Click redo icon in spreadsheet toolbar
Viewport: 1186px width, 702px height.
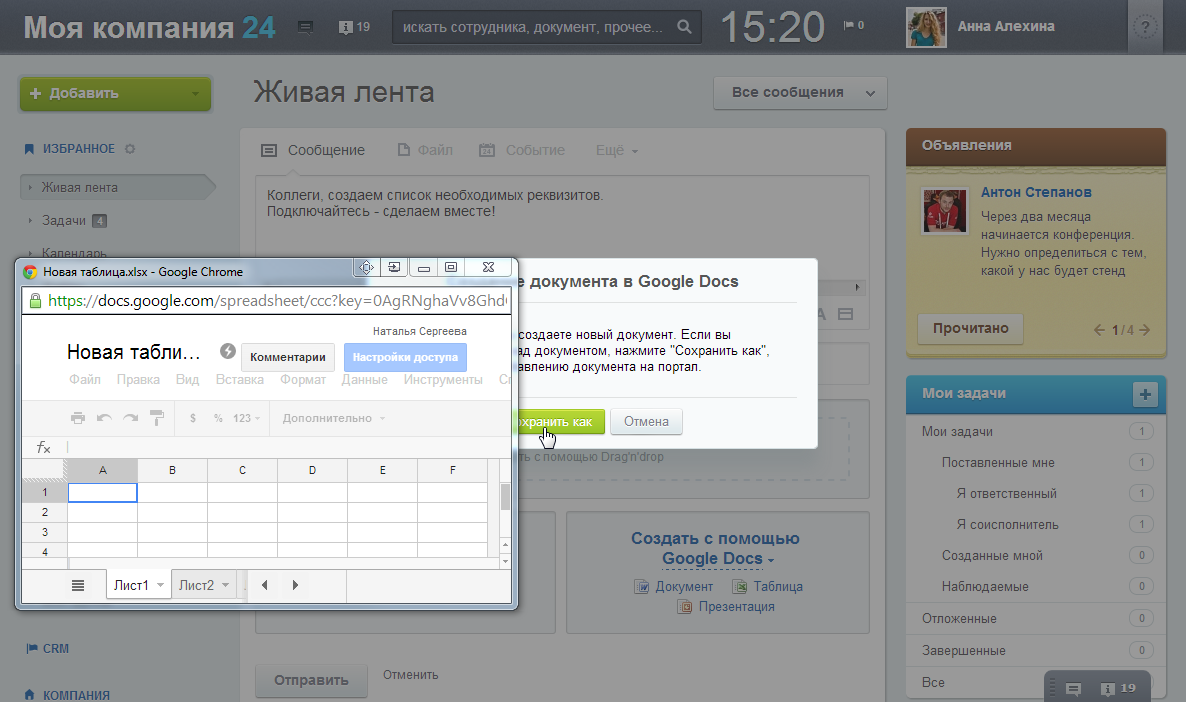(131, 418)
